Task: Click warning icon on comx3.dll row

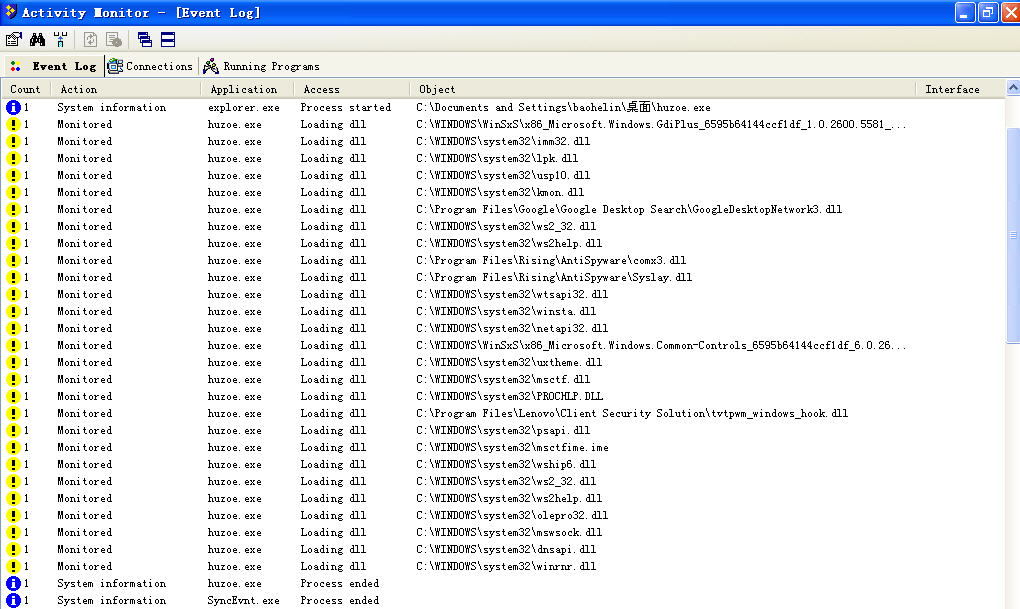Action: pyautogui.click(x=13, y=260)
